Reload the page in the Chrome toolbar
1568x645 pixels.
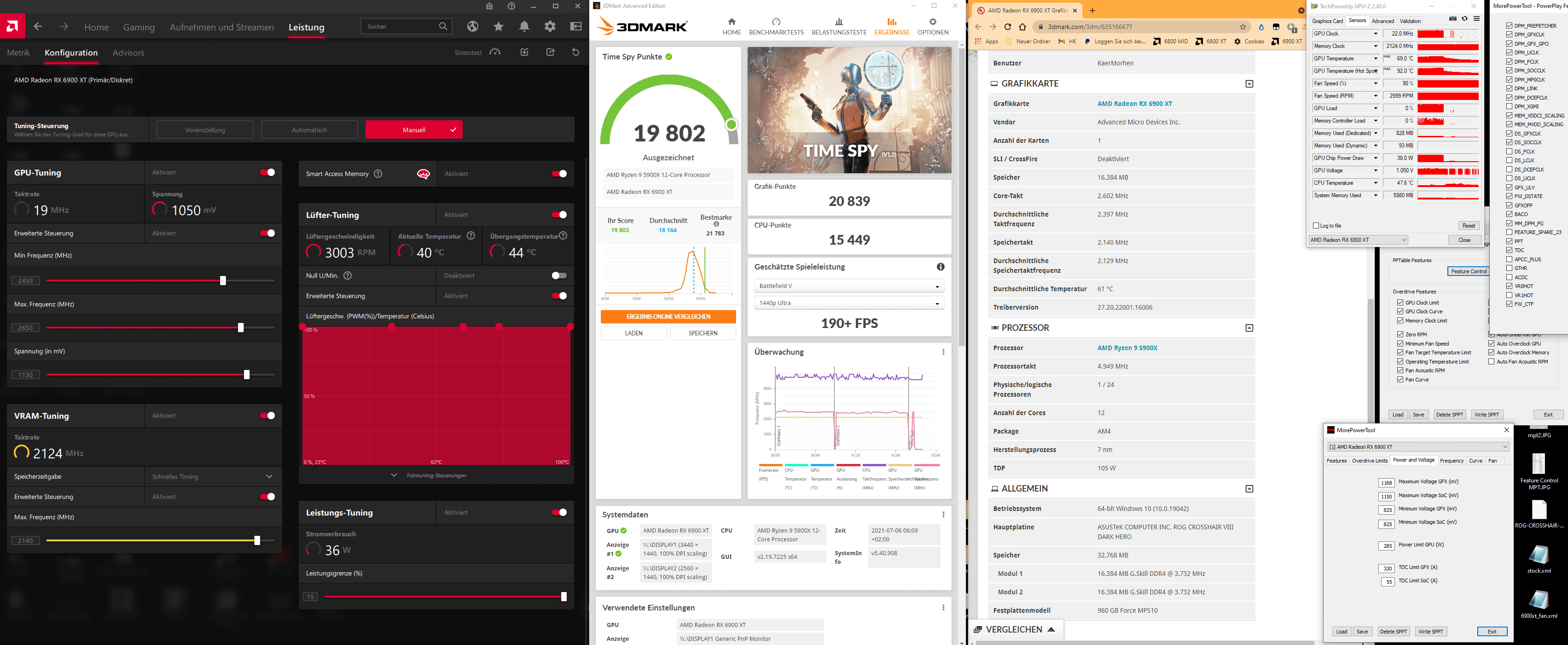click(1007, 27)
